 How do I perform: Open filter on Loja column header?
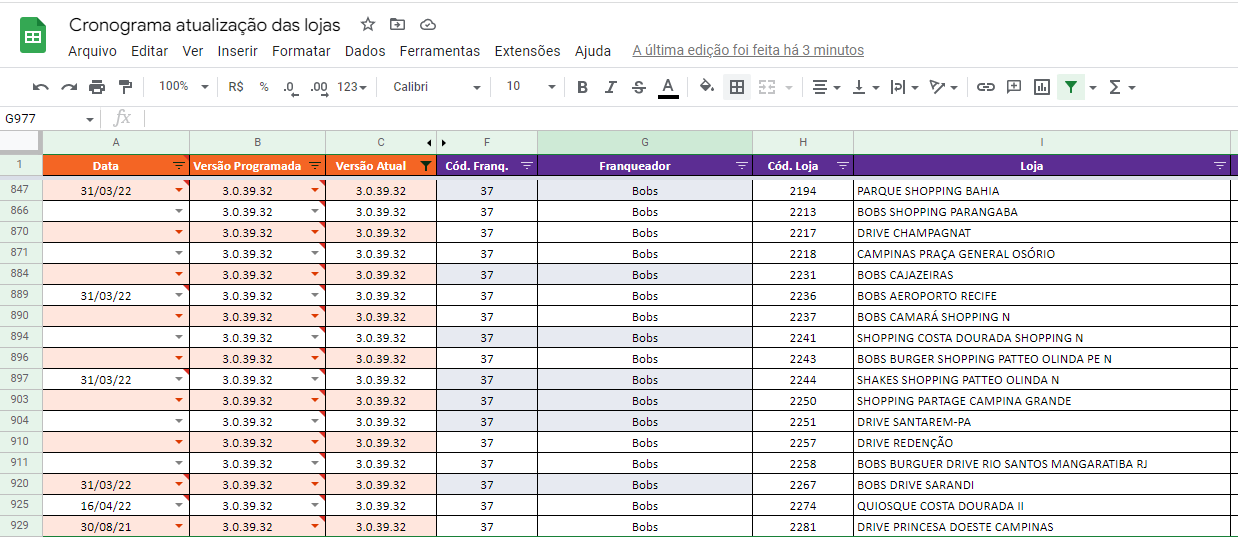[x=1220, y=166]
